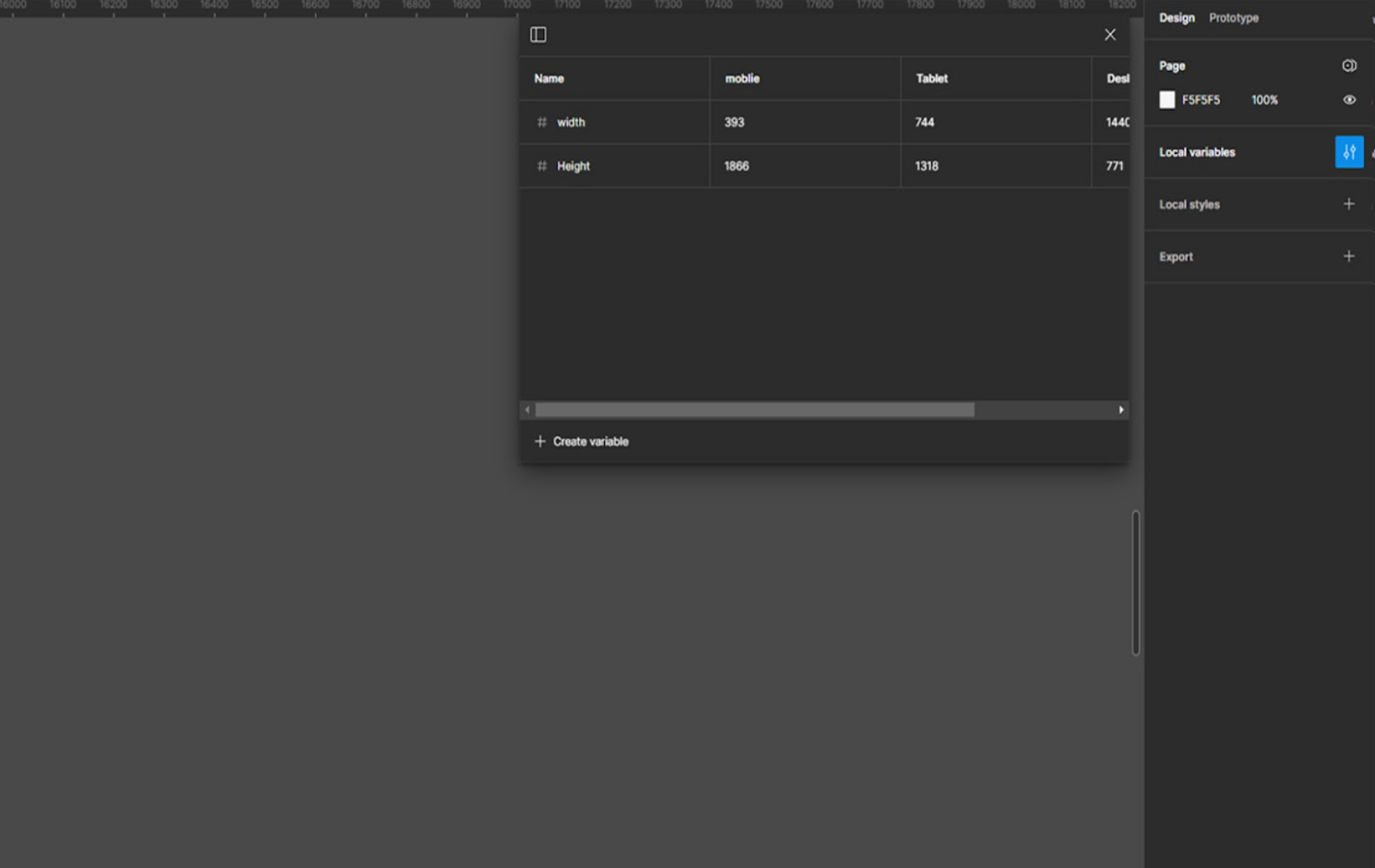The height and width of the screenshot is (868, 1375).
Task: Click the Page section heading
Action: [x=1172, y=66]
